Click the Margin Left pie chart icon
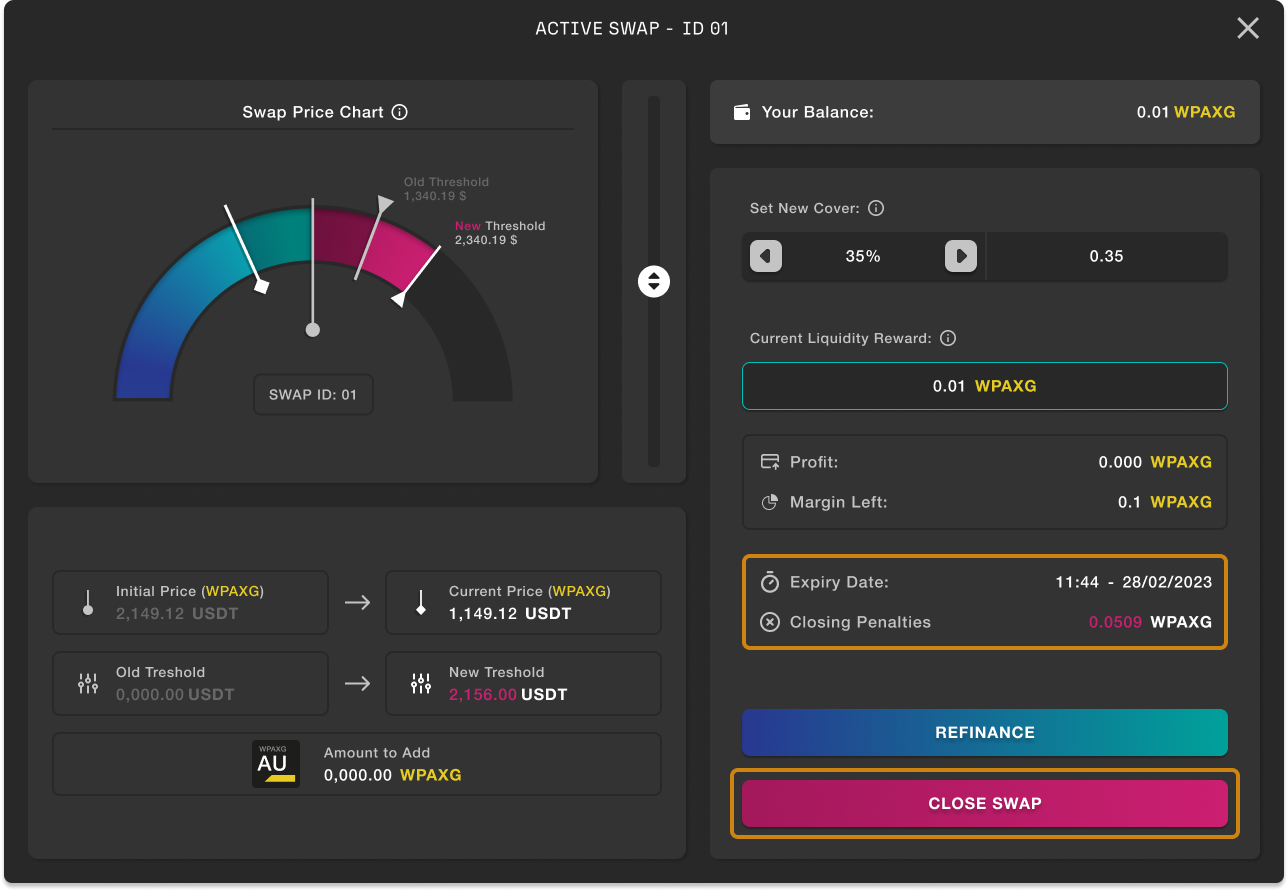1288x891 pixels. [770, 502]
